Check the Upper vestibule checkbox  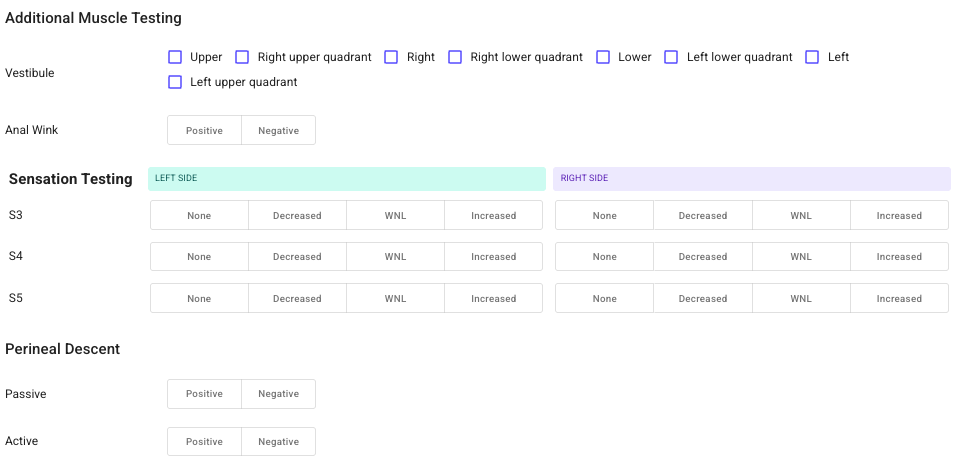pos(175,57)
